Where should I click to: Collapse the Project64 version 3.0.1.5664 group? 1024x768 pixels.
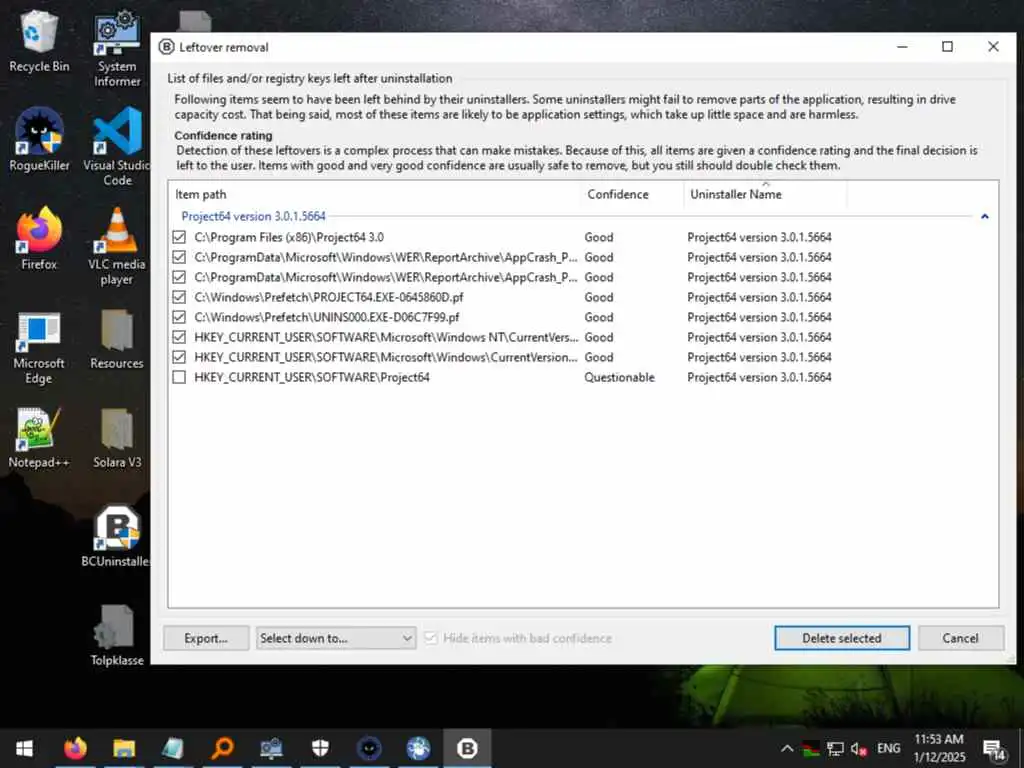click(985, 216)
